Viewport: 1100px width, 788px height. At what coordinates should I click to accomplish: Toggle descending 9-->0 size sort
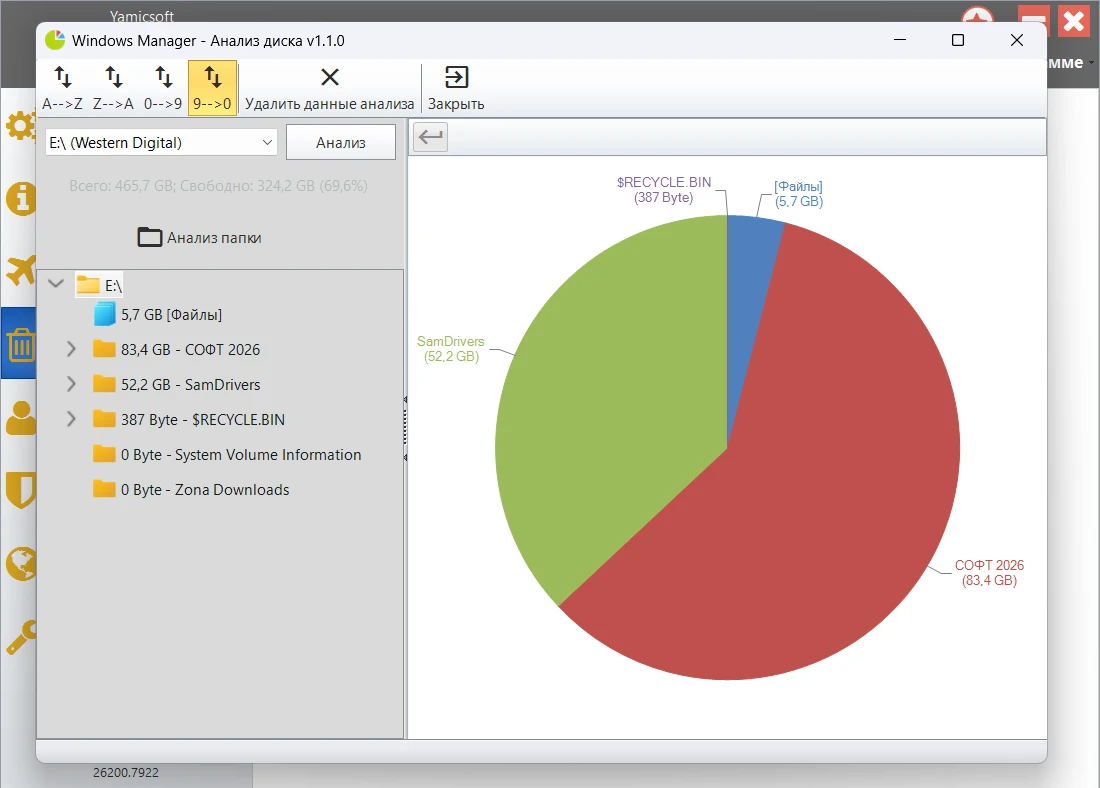pos(212,88)
